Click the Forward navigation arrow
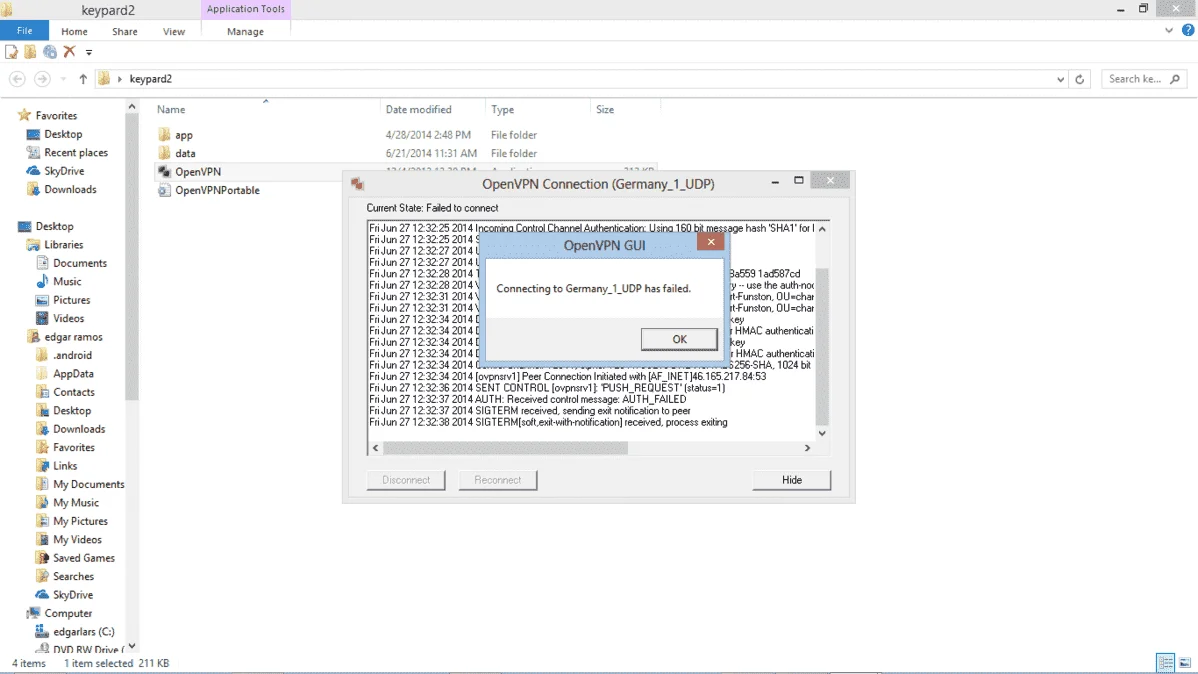Viewport: 1198px width, 674px height. tap(42, 79)
